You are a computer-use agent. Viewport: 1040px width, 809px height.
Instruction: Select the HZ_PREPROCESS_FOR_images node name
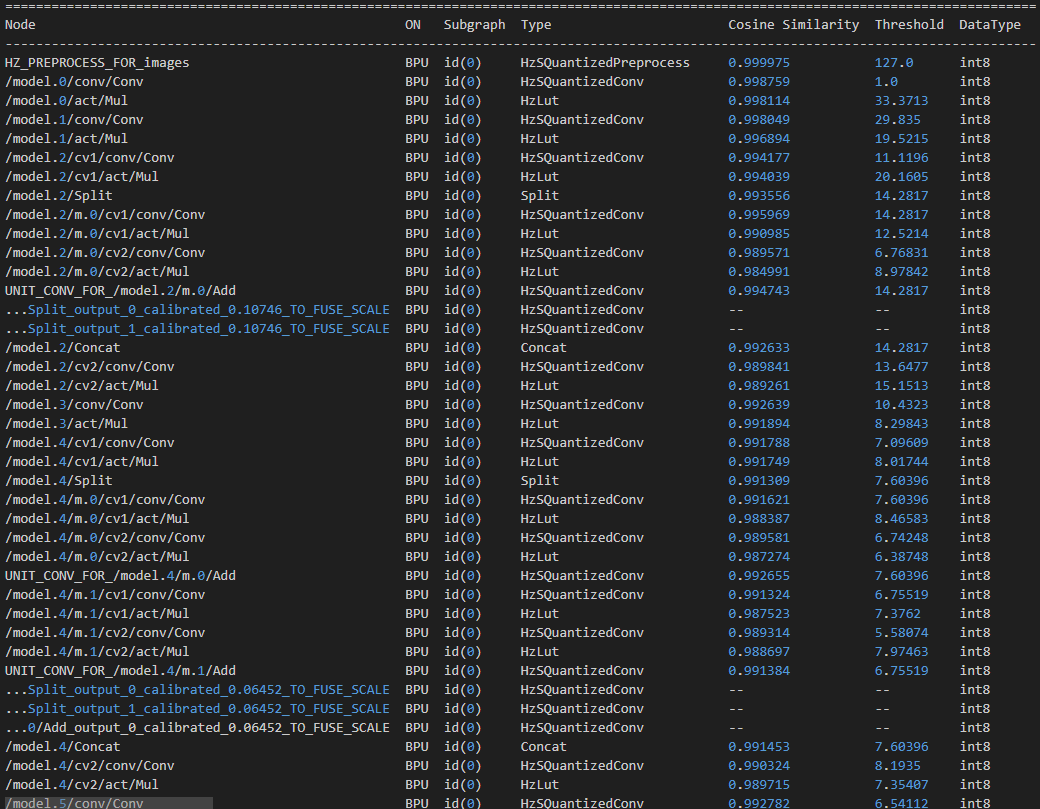[97, 62]
